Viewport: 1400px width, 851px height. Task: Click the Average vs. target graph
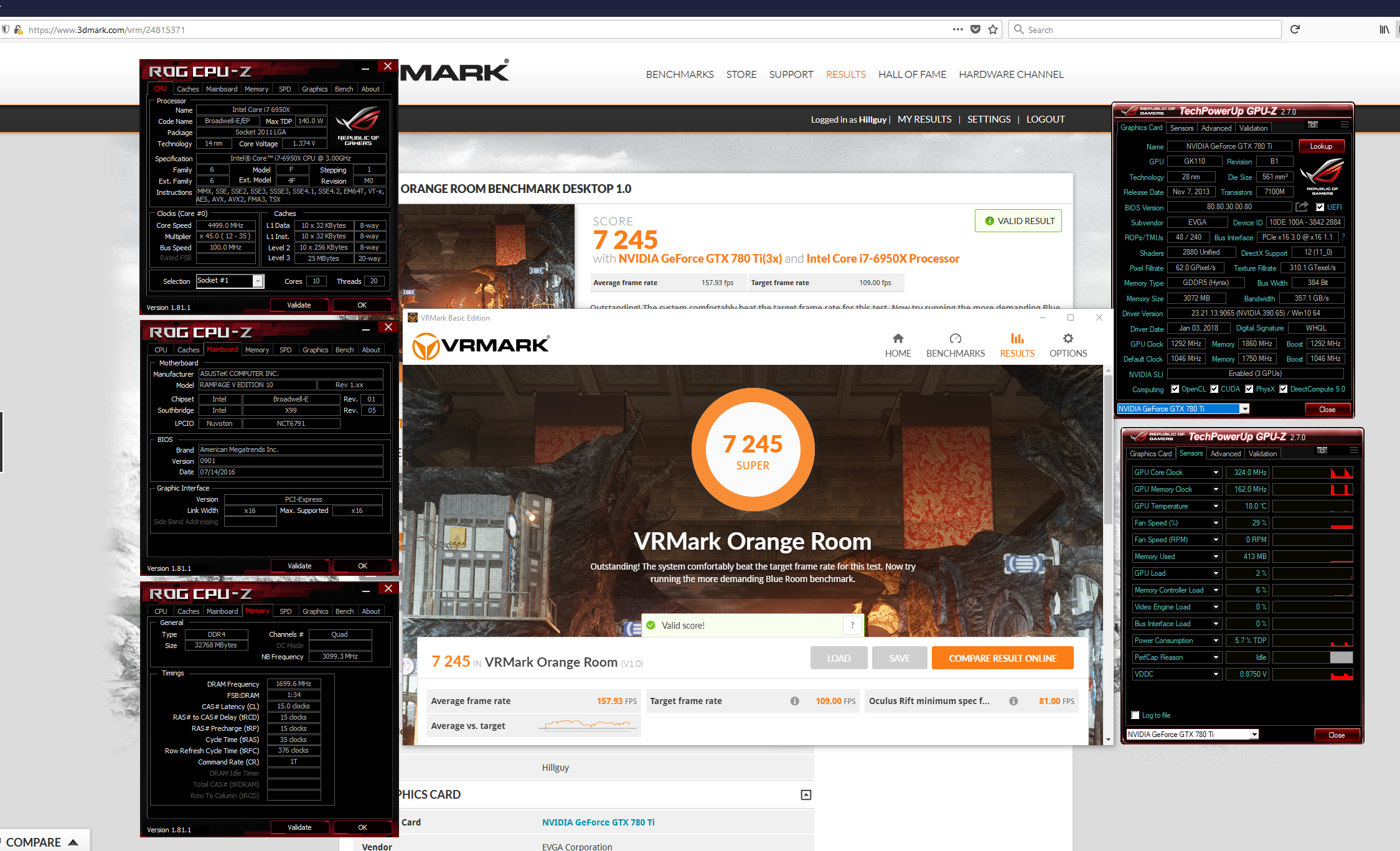coord(587,725)
